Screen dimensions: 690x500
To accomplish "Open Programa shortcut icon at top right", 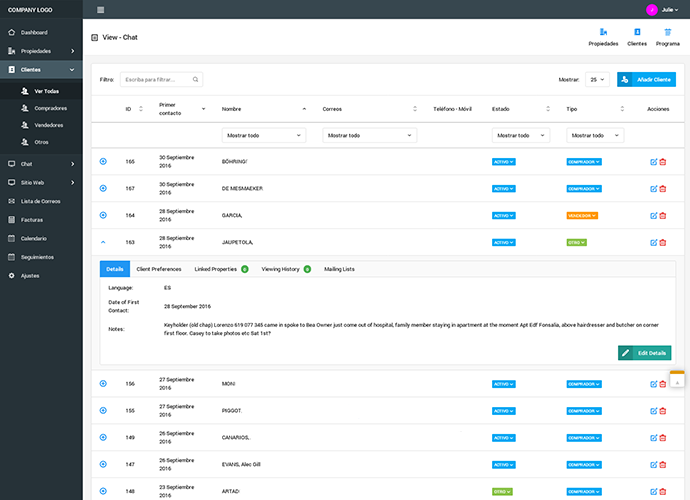I will coord(668,32).
